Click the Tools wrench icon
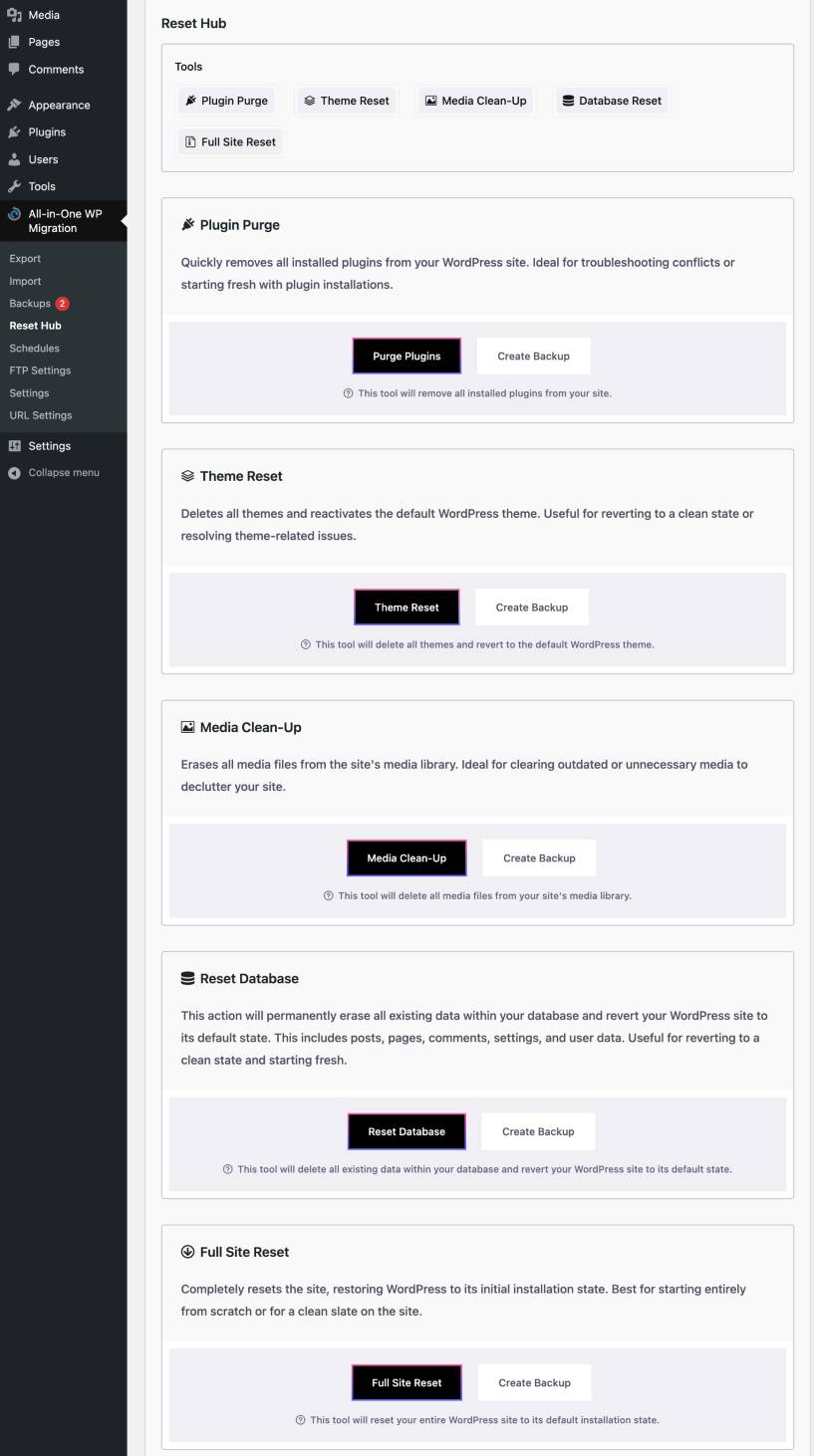Image resolution: width=814 pixels, height=1456 pixels. (14, 186)
